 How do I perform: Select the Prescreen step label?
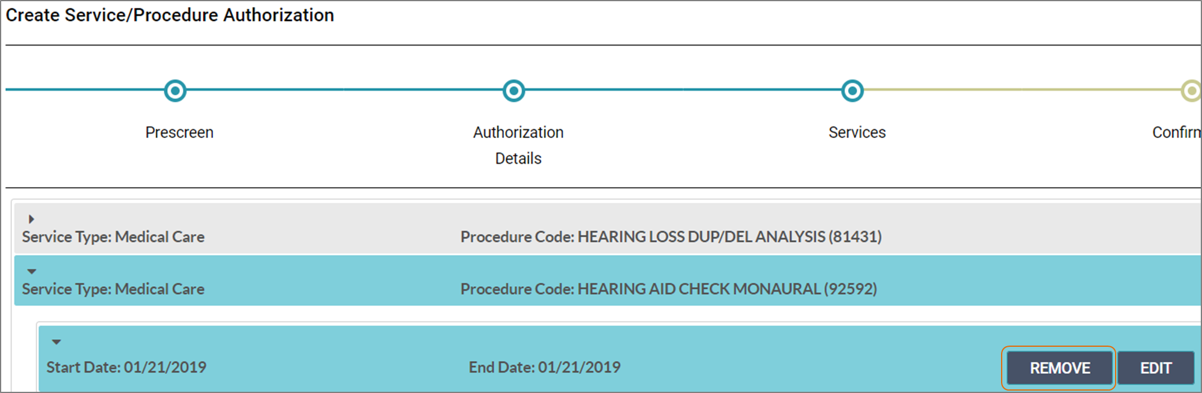coord(179,132)
